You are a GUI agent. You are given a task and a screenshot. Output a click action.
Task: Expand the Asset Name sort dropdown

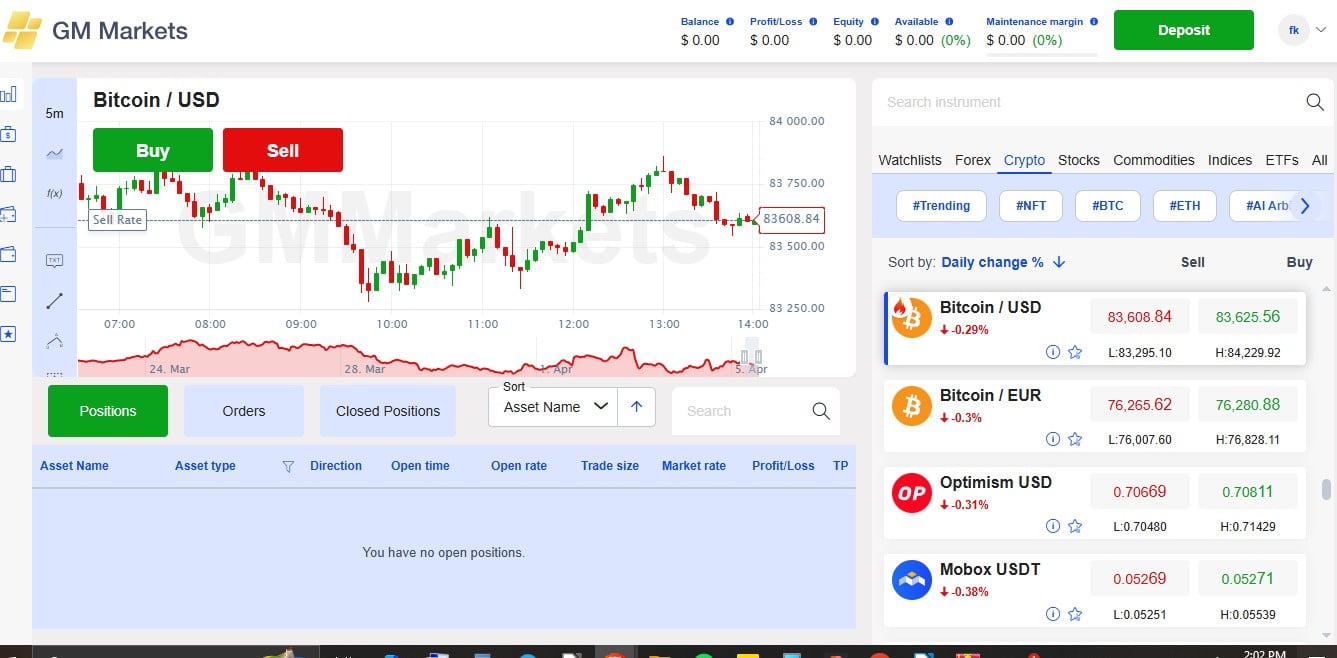click(x=553, y=407)
